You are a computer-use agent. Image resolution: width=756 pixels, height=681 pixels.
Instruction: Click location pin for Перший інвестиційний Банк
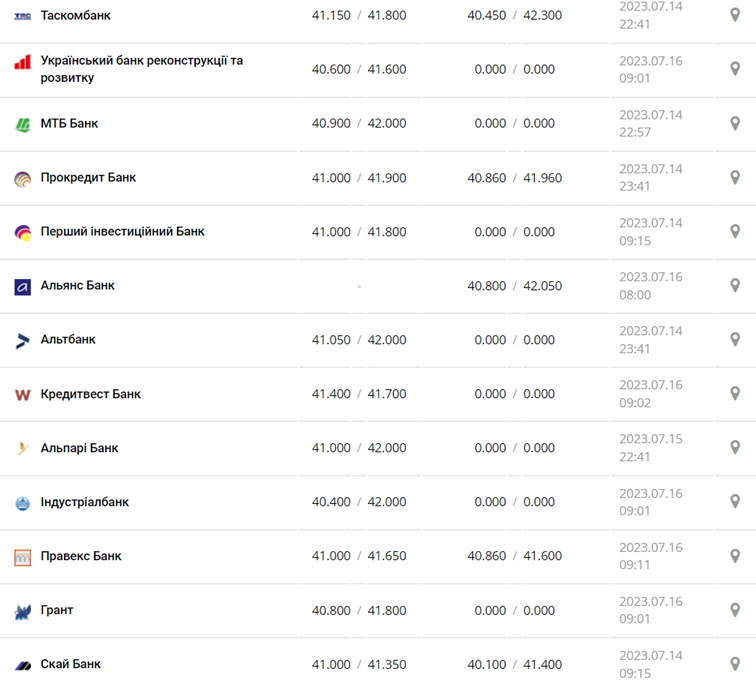pyautogui.click(x=735, y=232)
